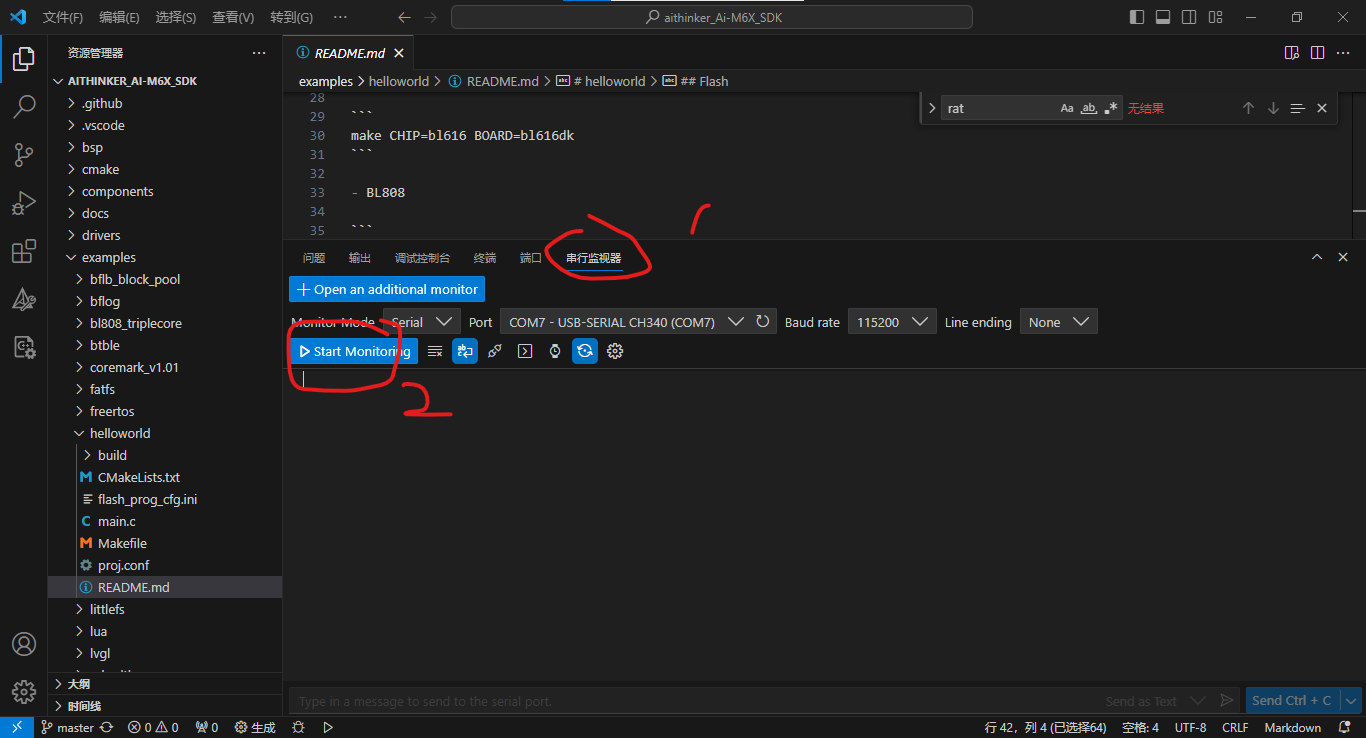This screenshot has height=738, width=1366.
Task: Toggle autoscroll in serial monitor
Action: pyautogui.click(x=465, y=351)
